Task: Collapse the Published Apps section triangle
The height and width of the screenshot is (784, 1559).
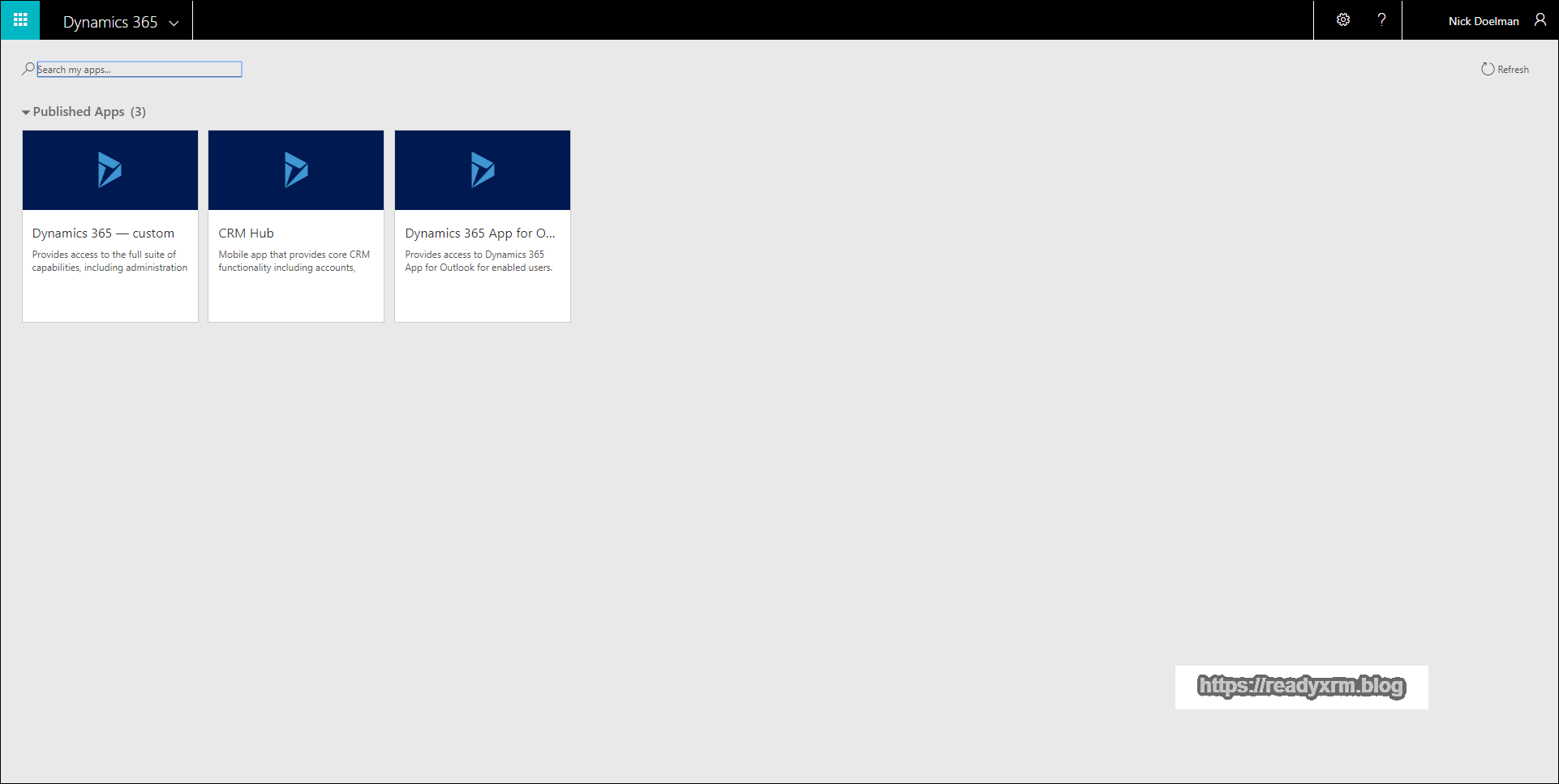Action: point(26,113)
